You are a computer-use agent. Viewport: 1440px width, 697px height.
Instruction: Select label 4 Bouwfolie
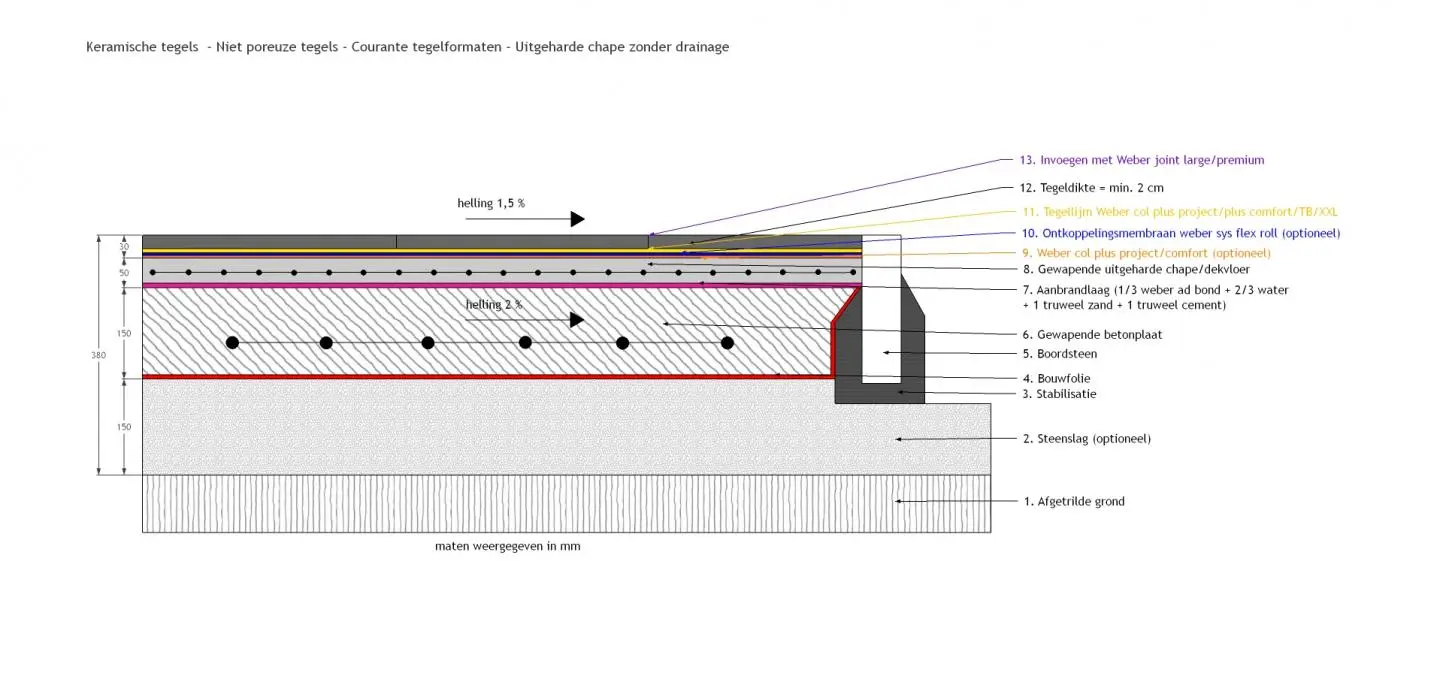point(1056,379)
